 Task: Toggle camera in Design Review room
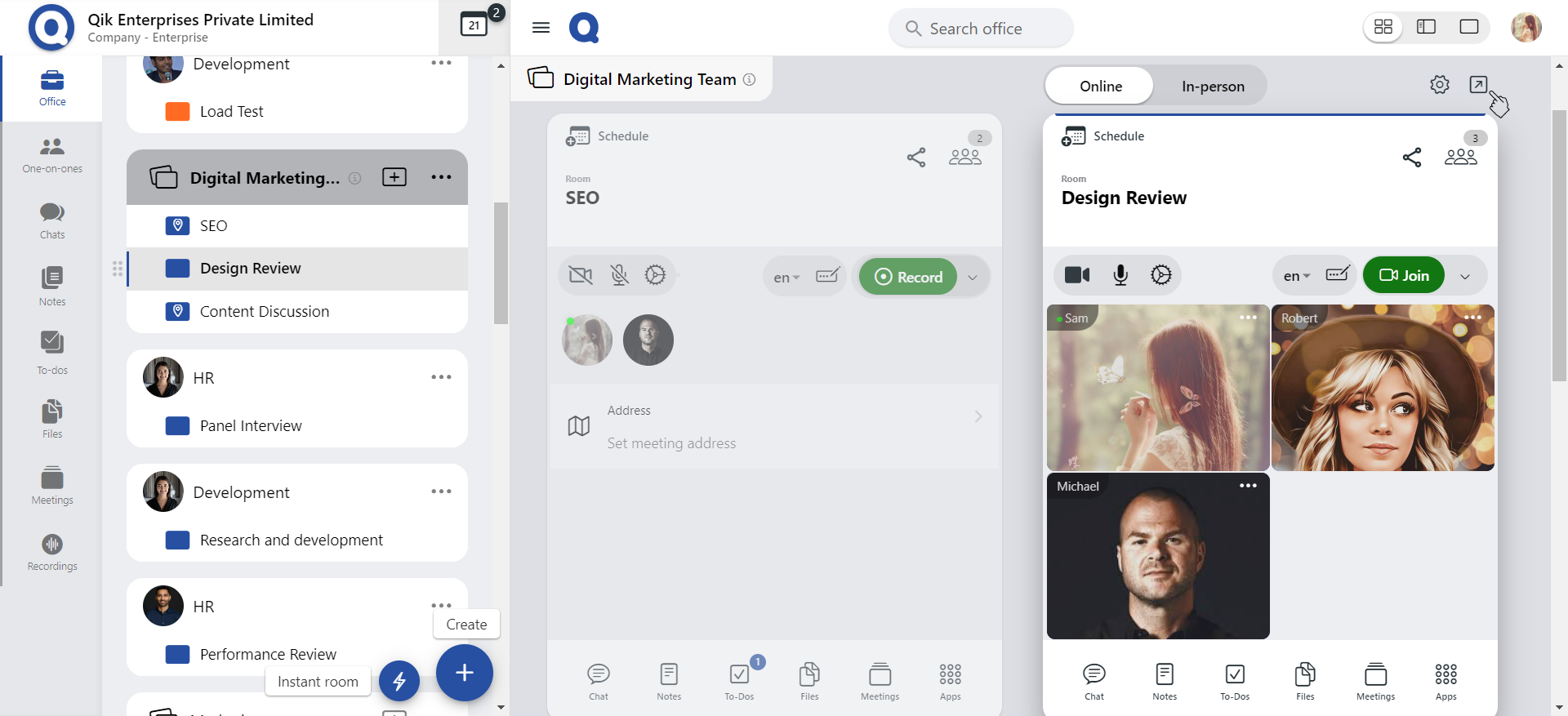click(1076, 275)
